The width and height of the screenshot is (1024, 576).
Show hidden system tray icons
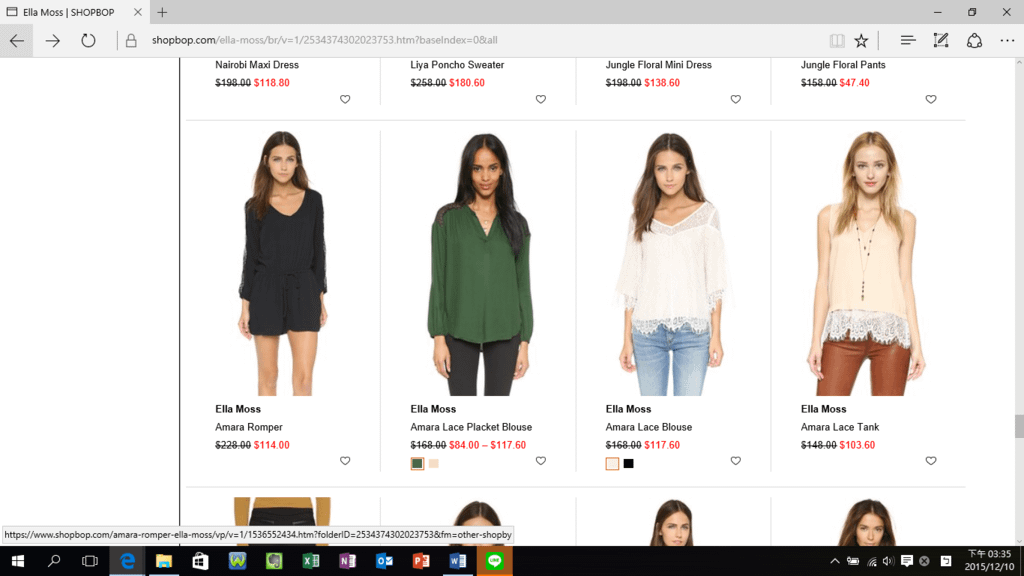click(835, 561)
